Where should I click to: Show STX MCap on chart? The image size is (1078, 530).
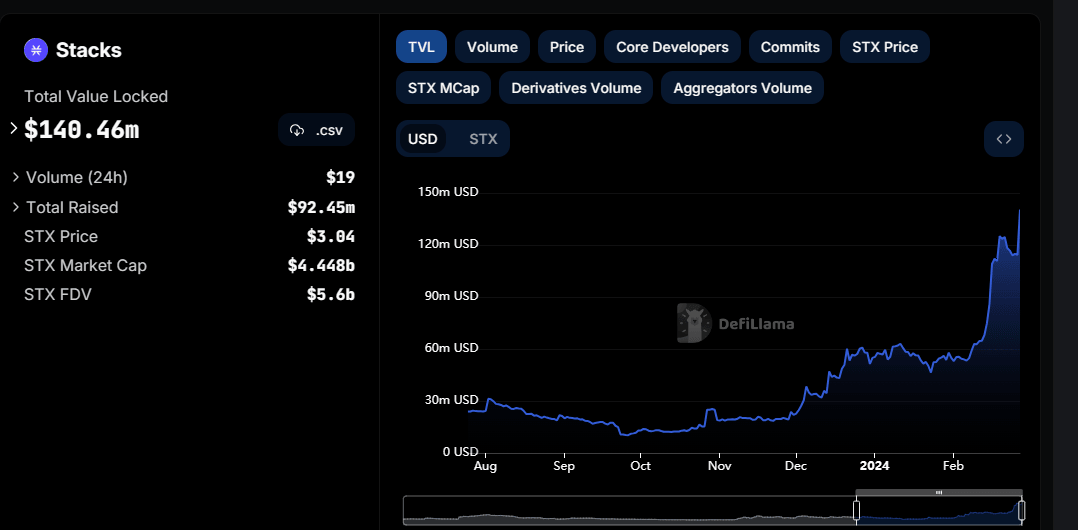click(443, 88)
